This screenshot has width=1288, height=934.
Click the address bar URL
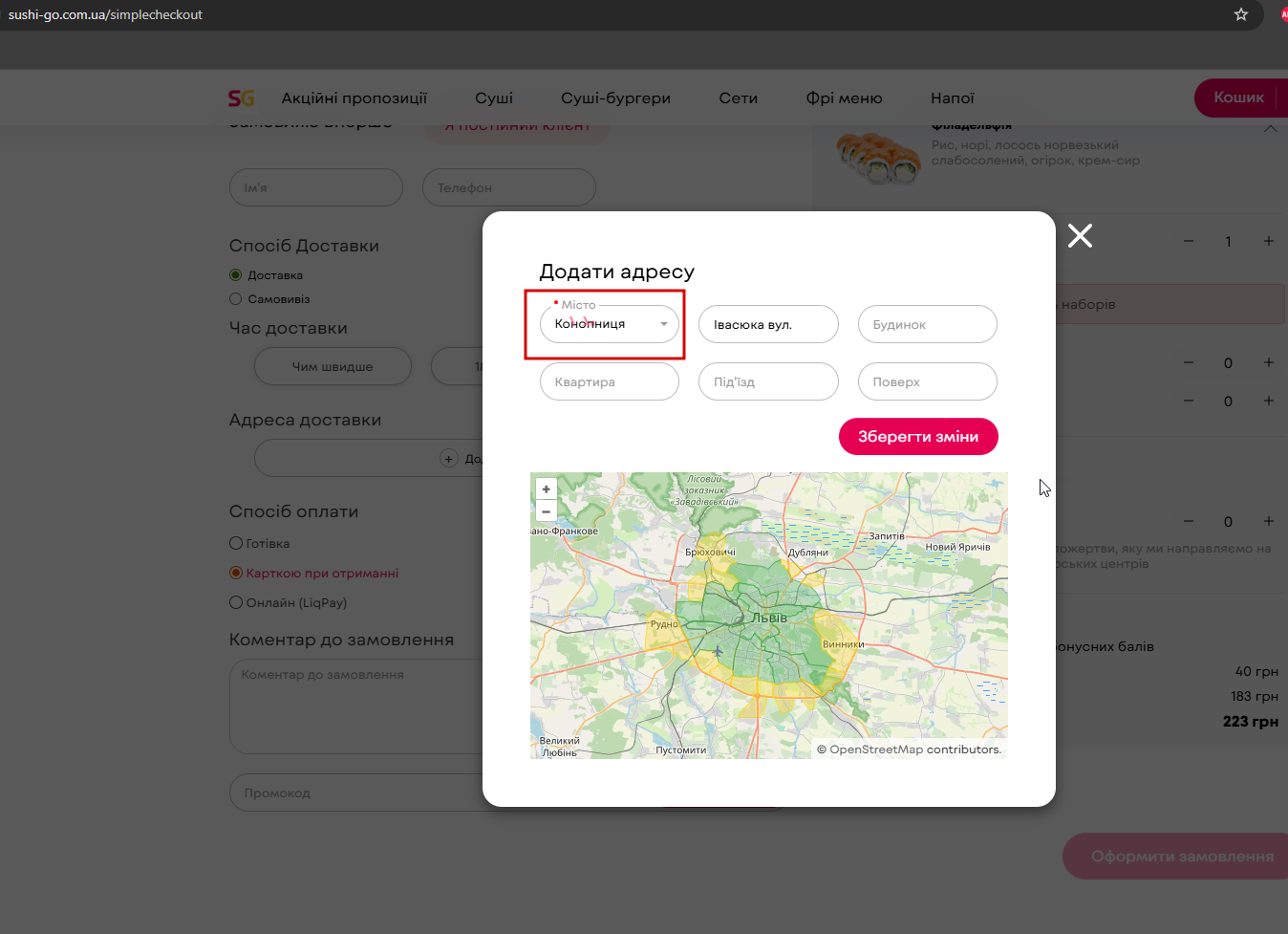[x=105, y=14]
